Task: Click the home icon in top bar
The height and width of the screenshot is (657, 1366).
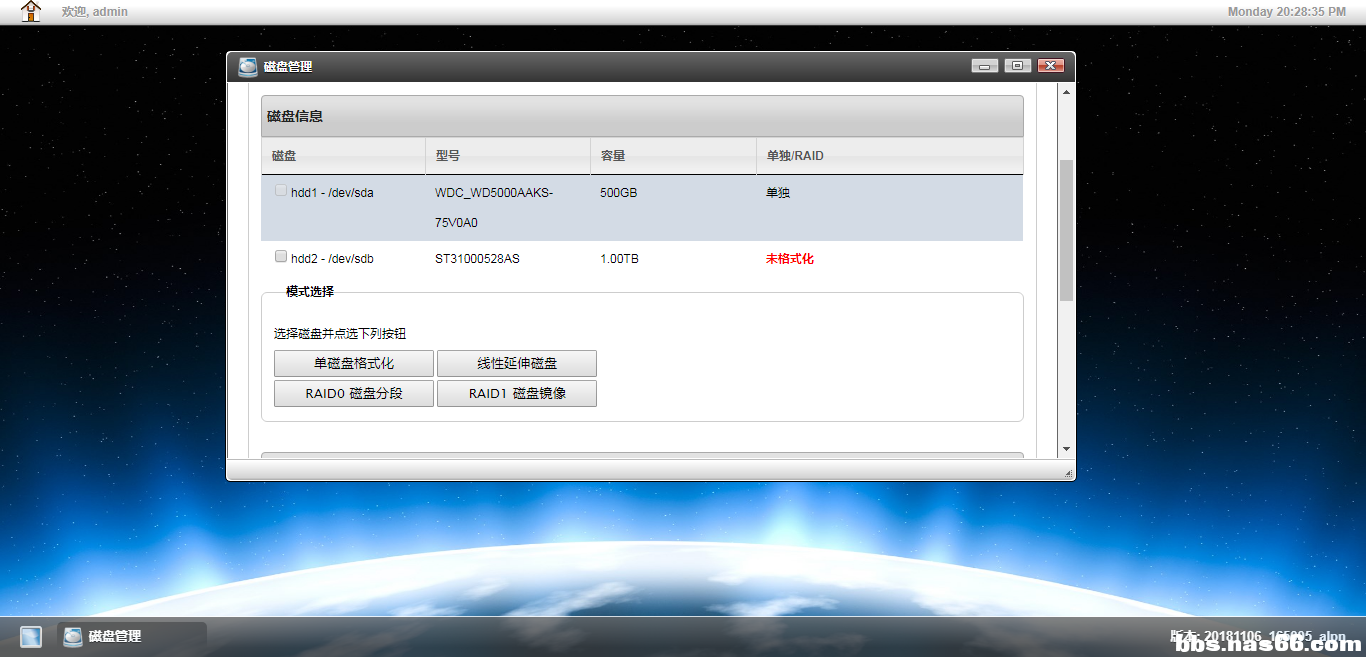Action: click(31, 12)
